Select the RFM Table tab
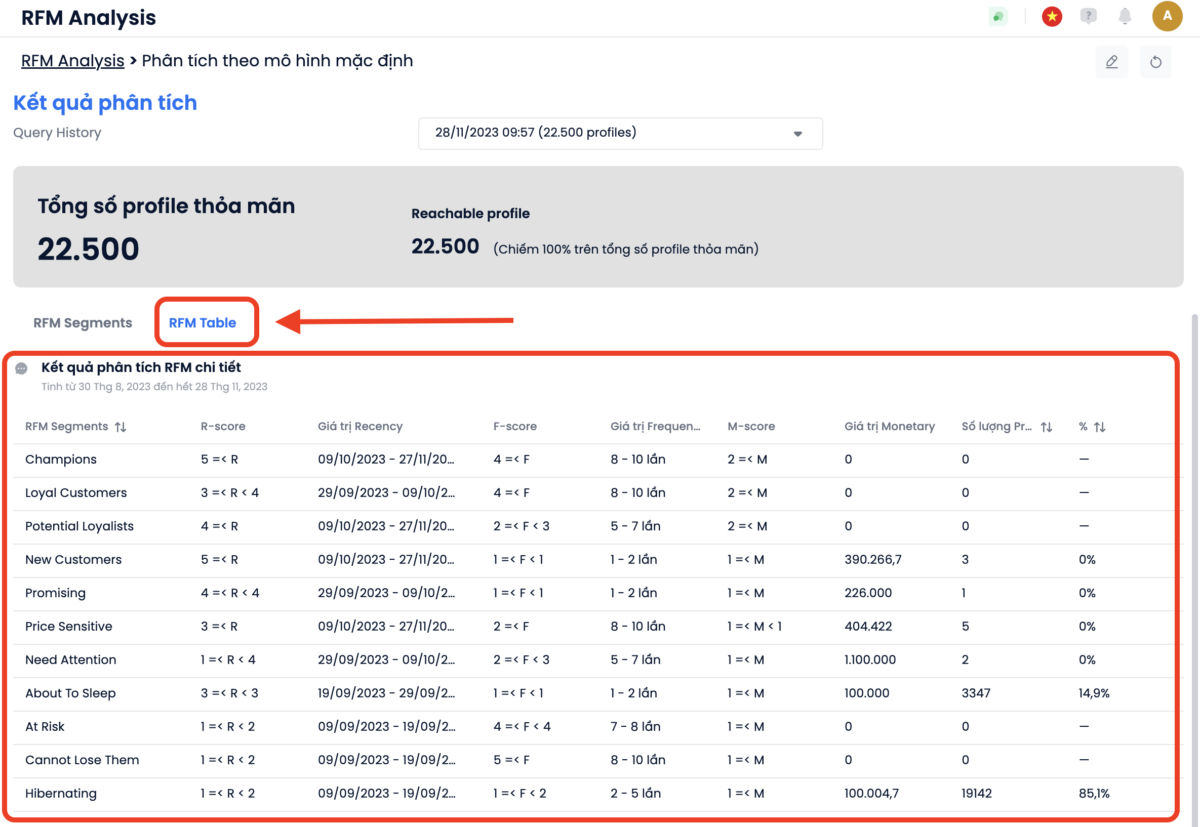Viewport: 1200px width, 827px height. 203,323
